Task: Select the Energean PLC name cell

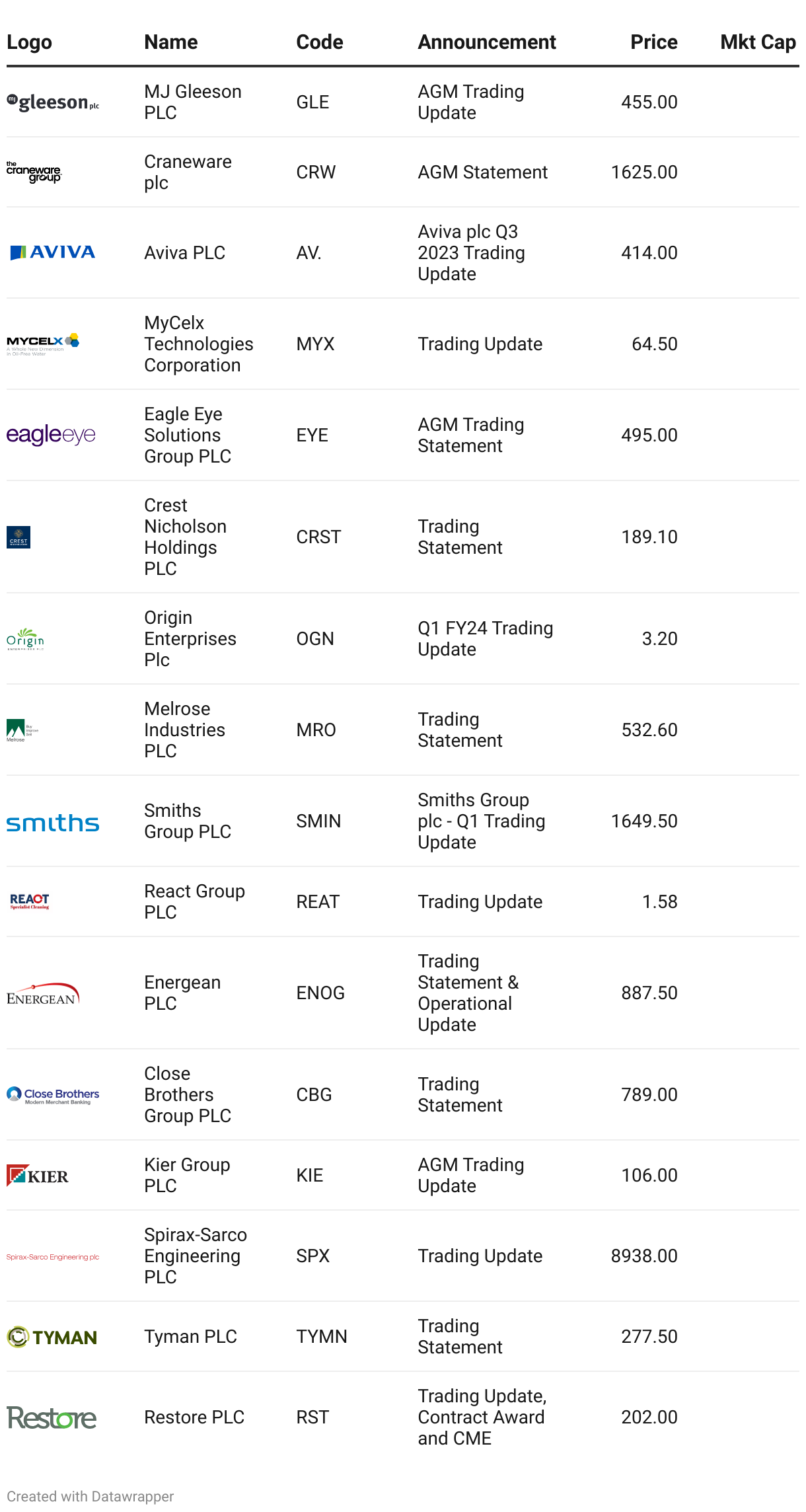Action: (182, 993)
